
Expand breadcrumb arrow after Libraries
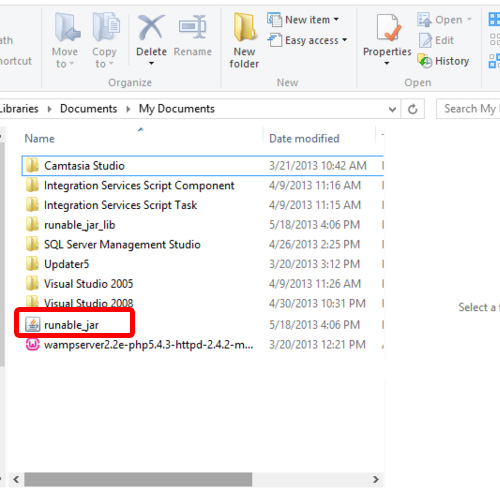(x=49, y=109)
